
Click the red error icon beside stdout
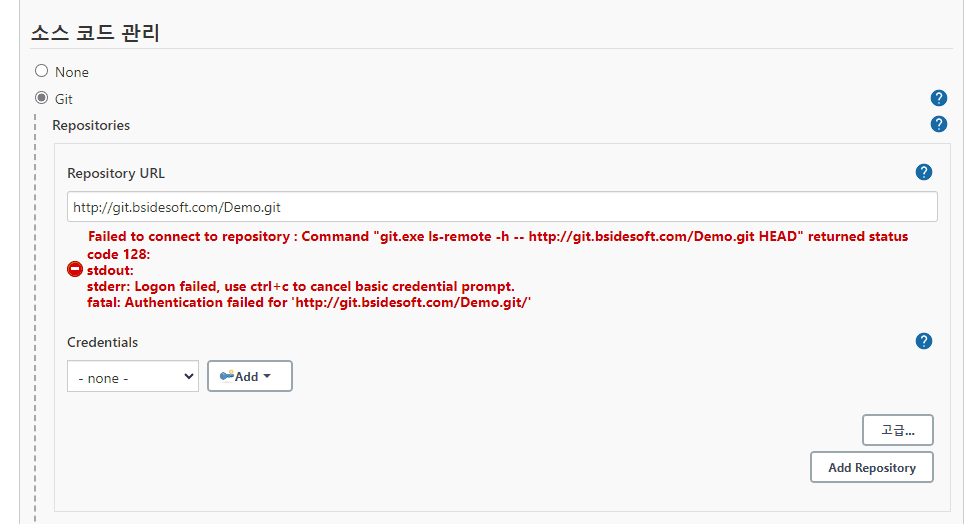coord(75,269)
